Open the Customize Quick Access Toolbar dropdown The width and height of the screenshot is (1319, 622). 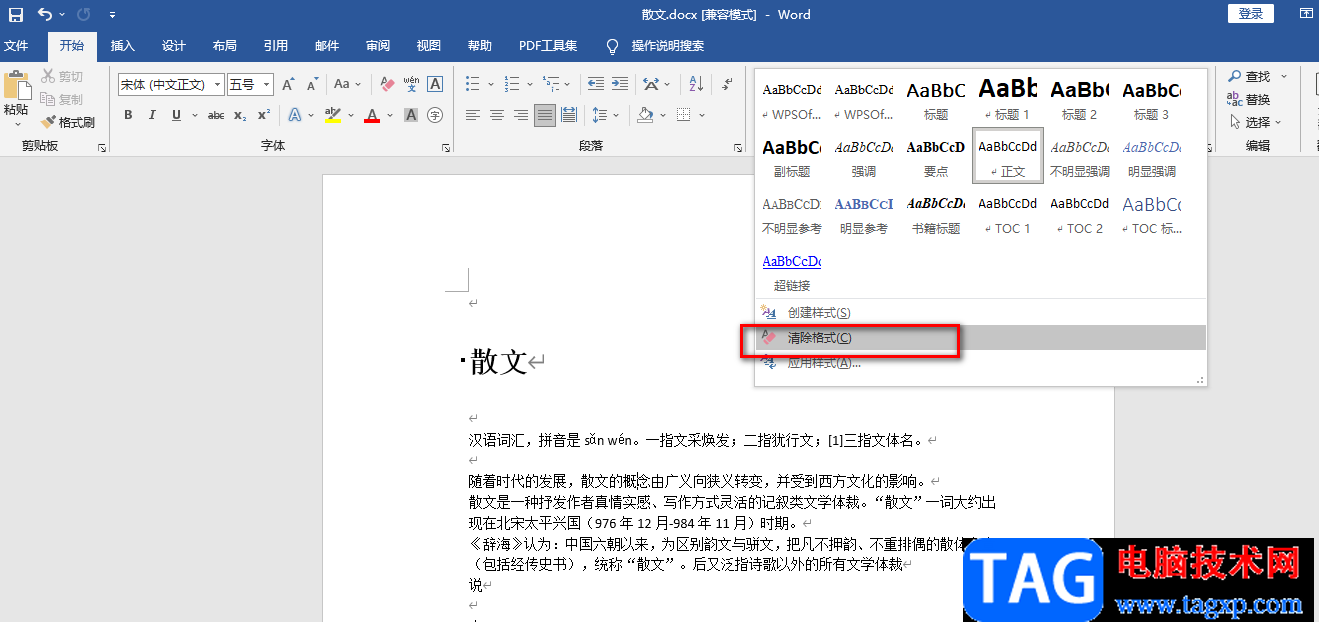[112, 14]
